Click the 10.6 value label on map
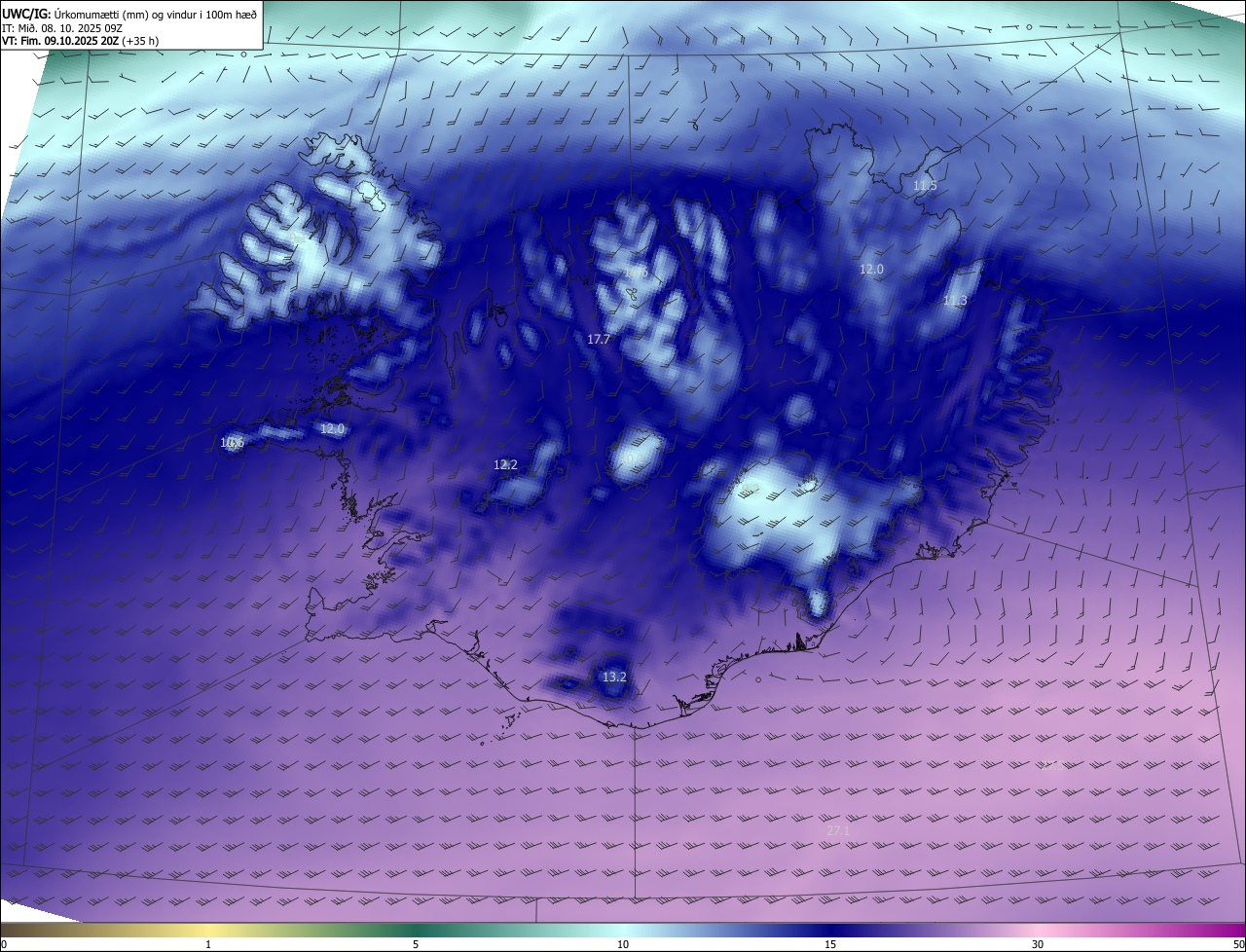1246x952 pixels. 232,443
